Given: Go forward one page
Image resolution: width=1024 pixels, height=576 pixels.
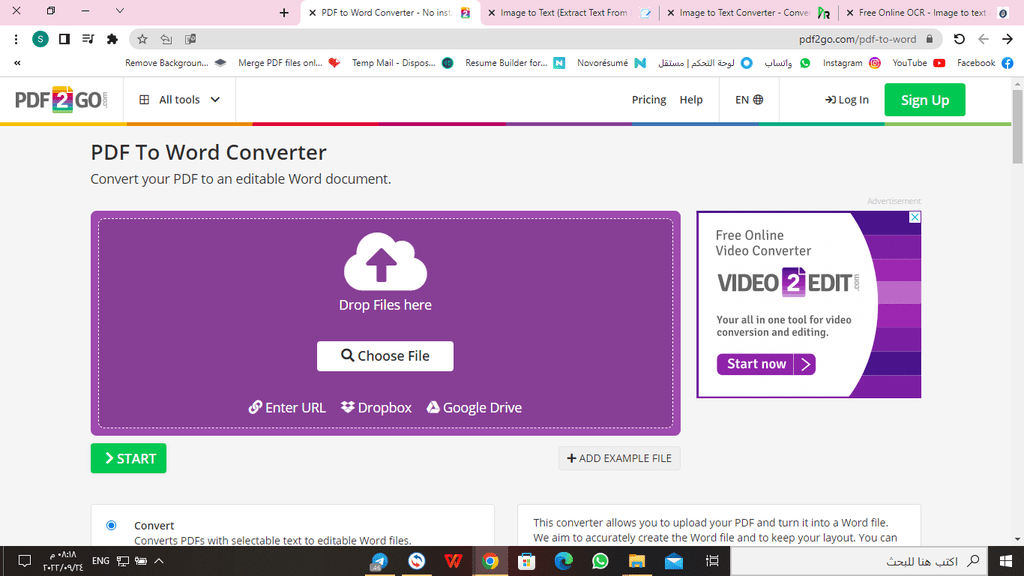Looking at the screenshot, I should tap(1007, 39).
